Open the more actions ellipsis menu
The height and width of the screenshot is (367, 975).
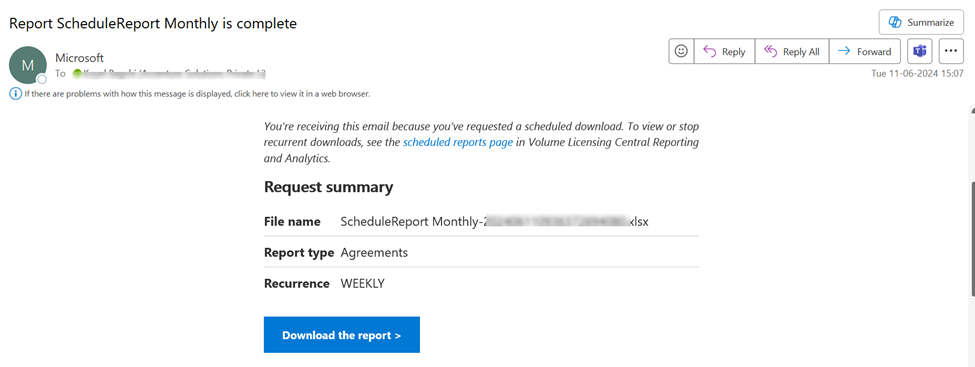(x=951, y=52)
